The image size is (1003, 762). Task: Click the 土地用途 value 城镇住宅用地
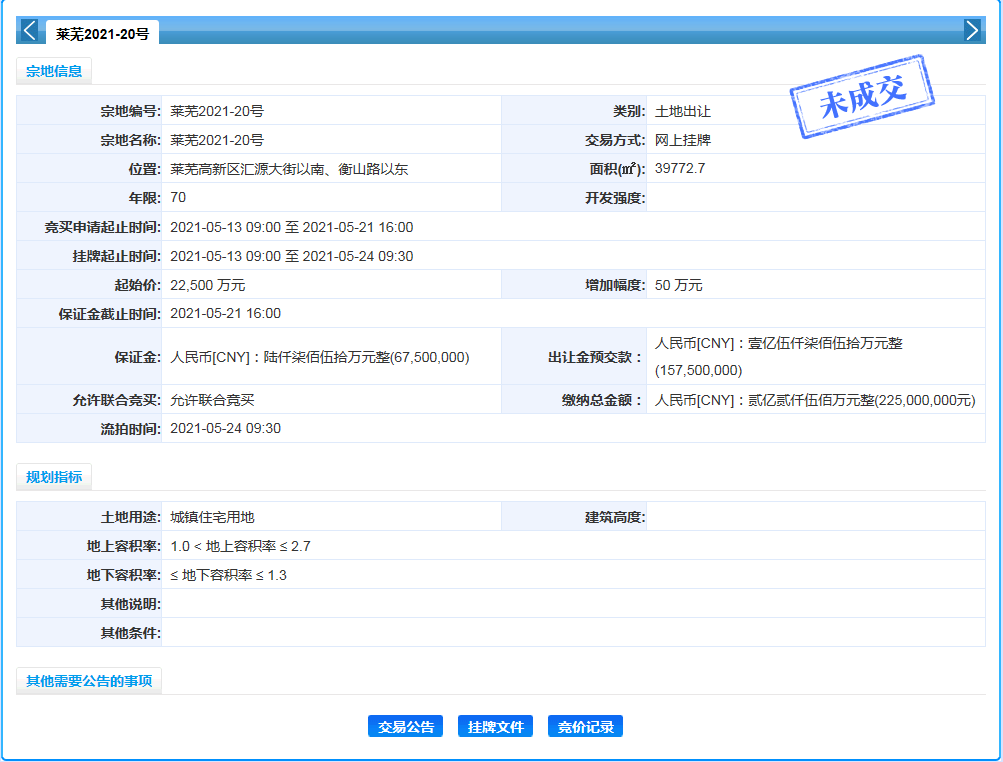(212, 518)
